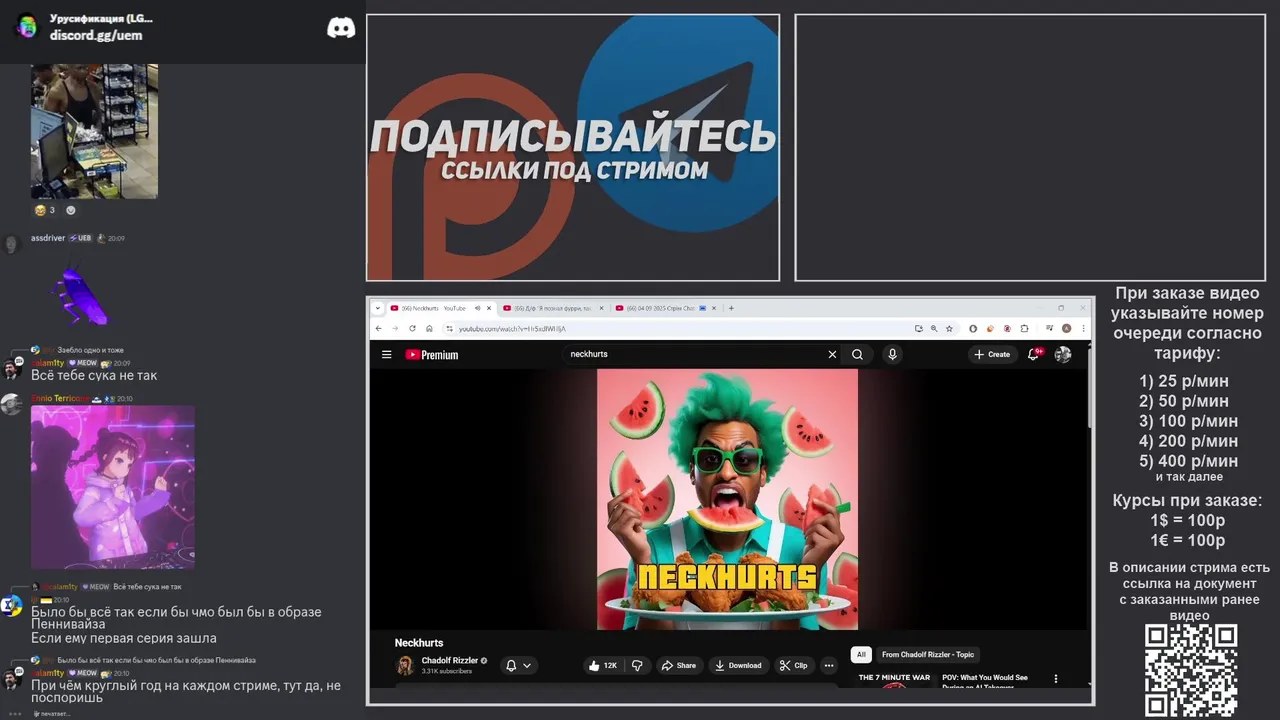Download the Neckhurts video
Viewport: 1280px width, 720px height.
738,665
